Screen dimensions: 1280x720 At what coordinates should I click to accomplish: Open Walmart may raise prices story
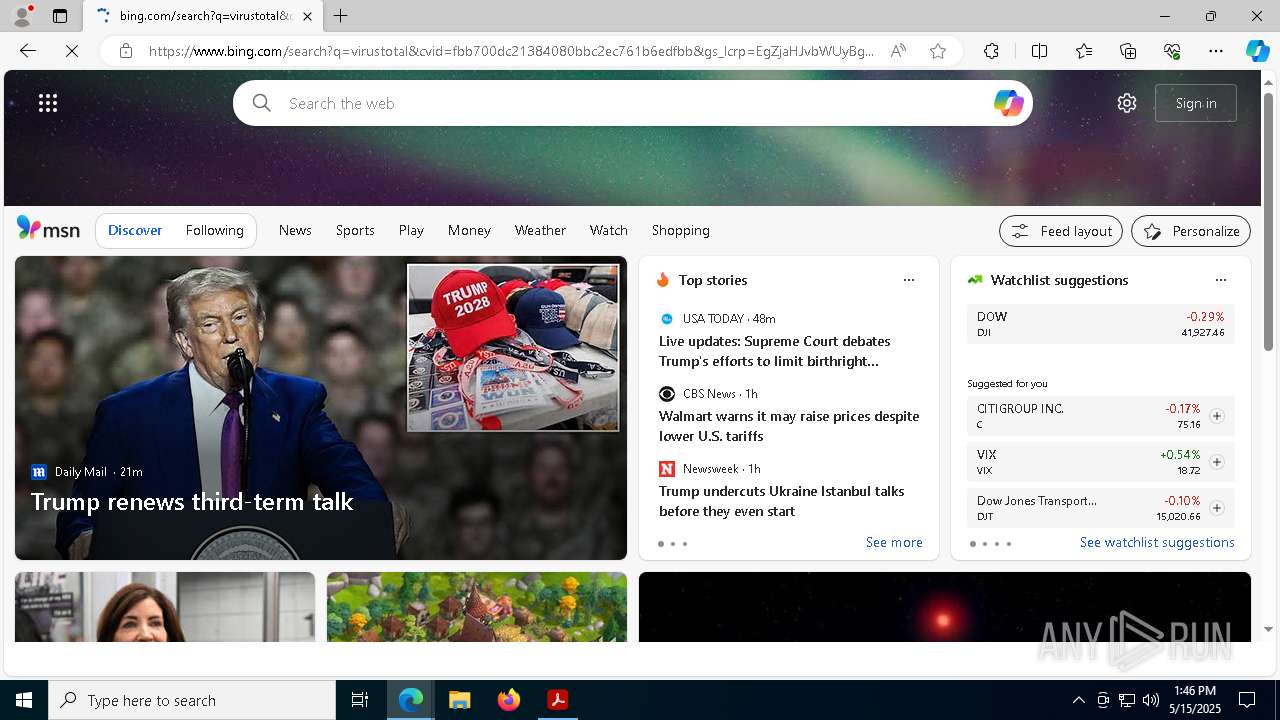coord(789,426)
